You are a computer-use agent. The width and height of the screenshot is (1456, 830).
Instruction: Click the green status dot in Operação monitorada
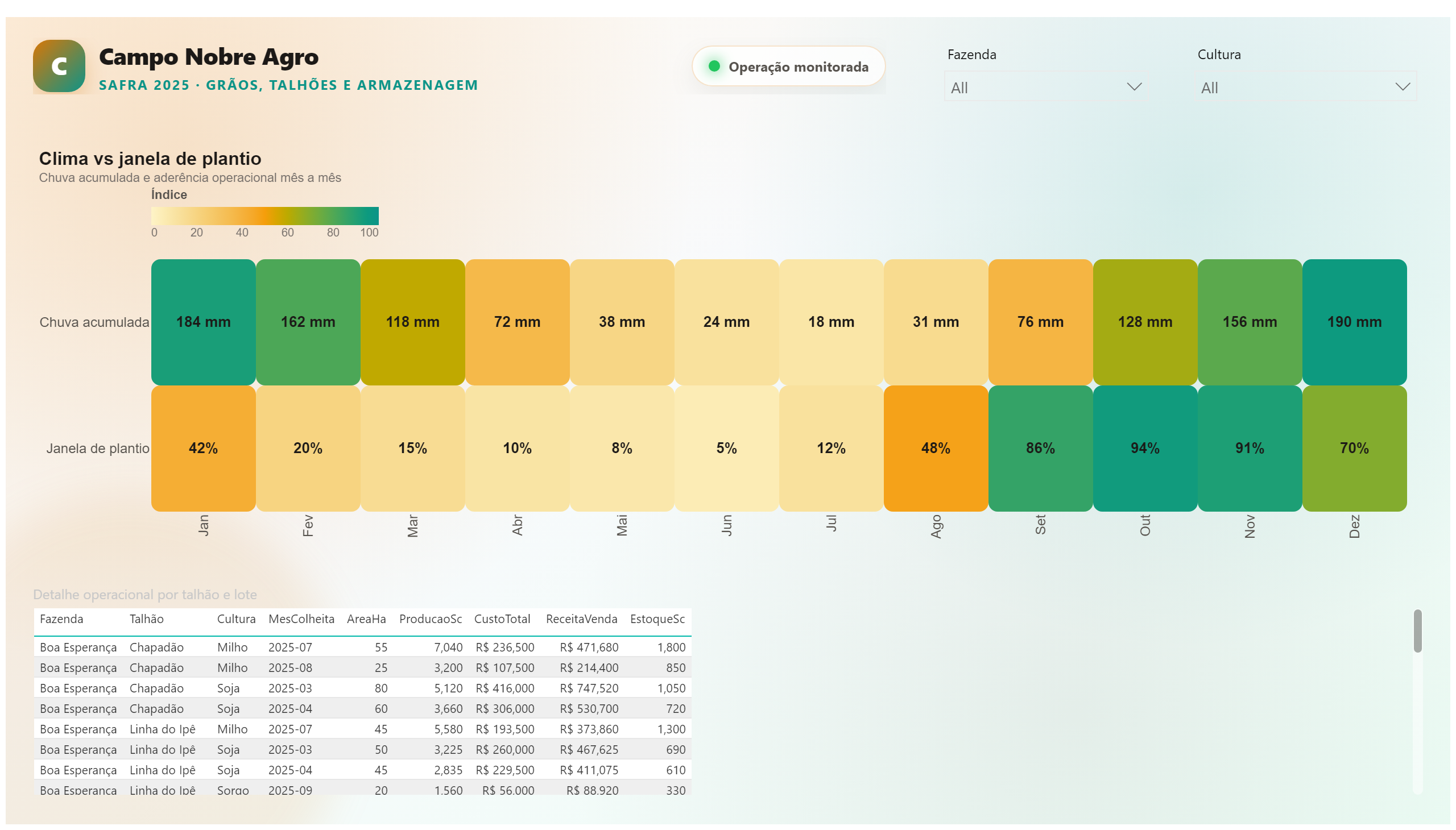(713, 66)
